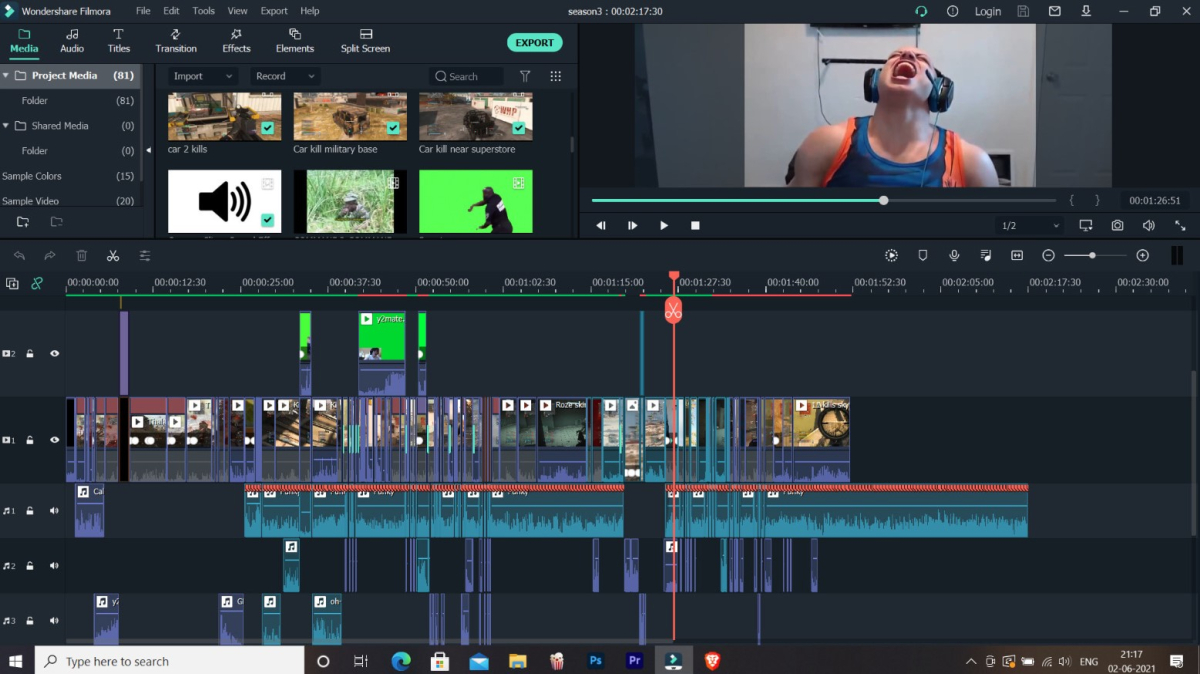Viewport: 1200px width, 674px height.
Task: Open Photoshop from the Windows taskbar
Action: (595, 661)
